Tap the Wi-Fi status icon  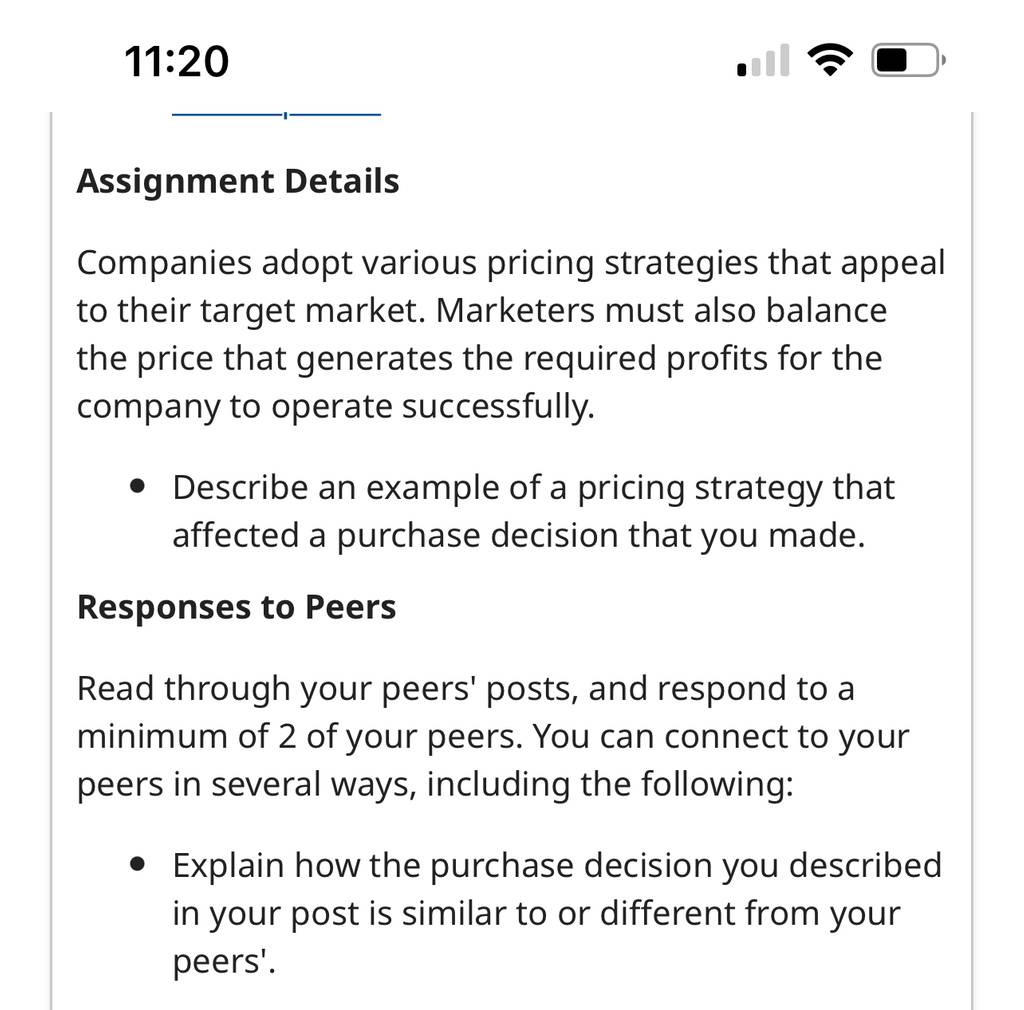pyautogui.click(x=829, y=60)
